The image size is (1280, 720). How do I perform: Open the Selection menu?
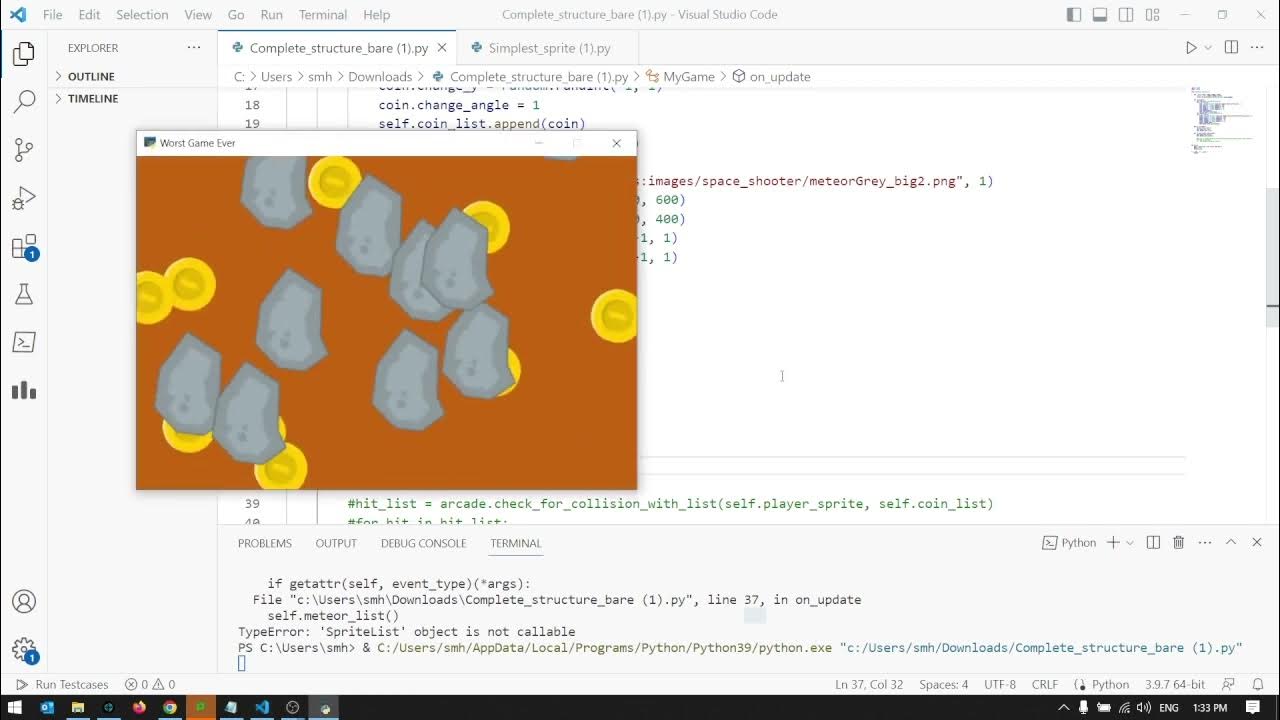pos(142,15)
